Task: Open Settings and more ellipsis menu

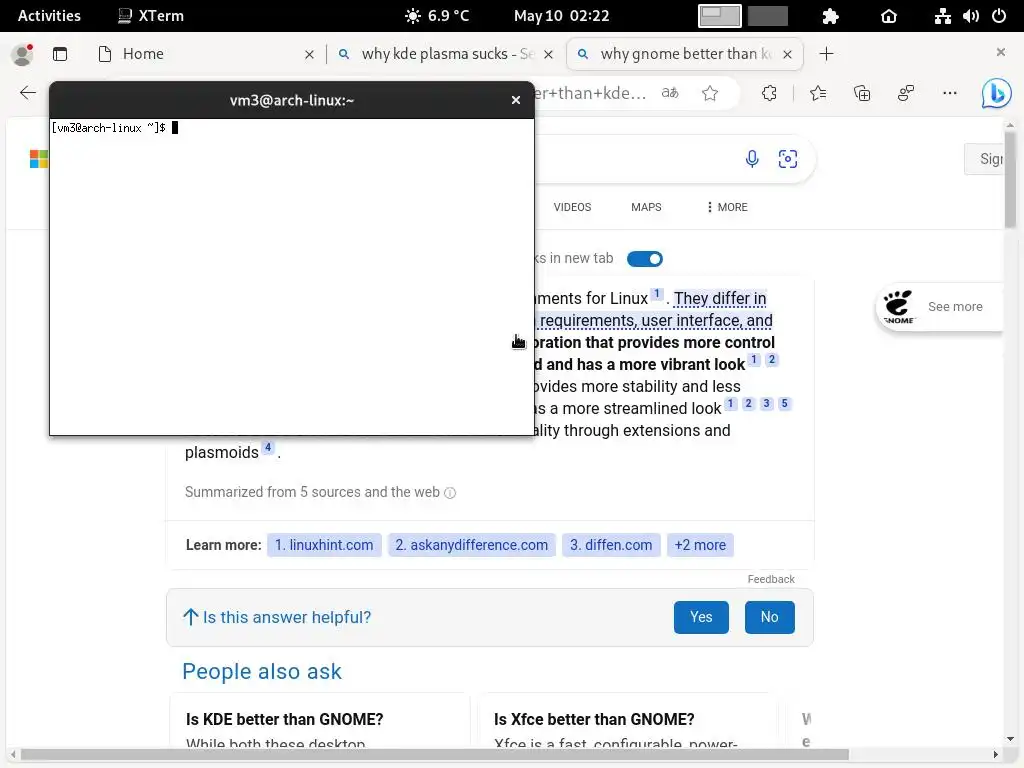Action: (950, 93)
